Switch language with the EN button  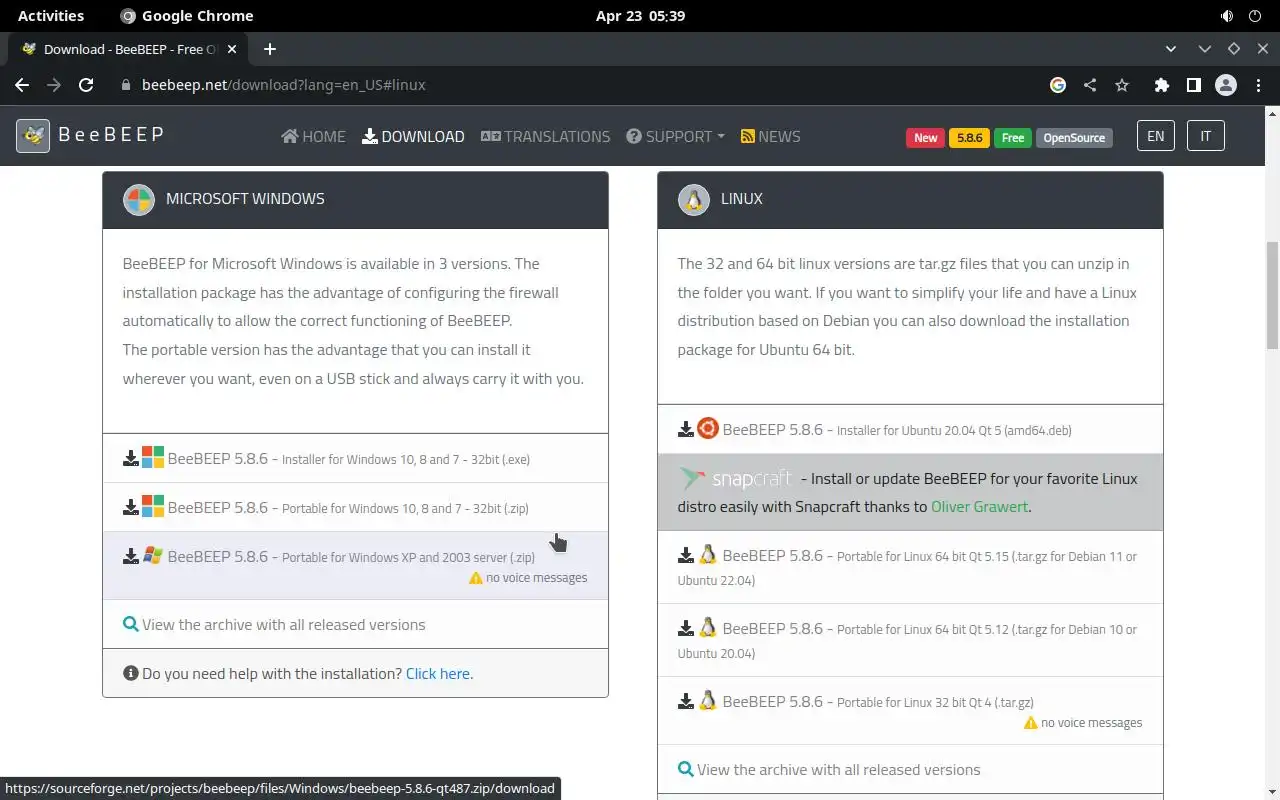click(x=1155, y=136)
